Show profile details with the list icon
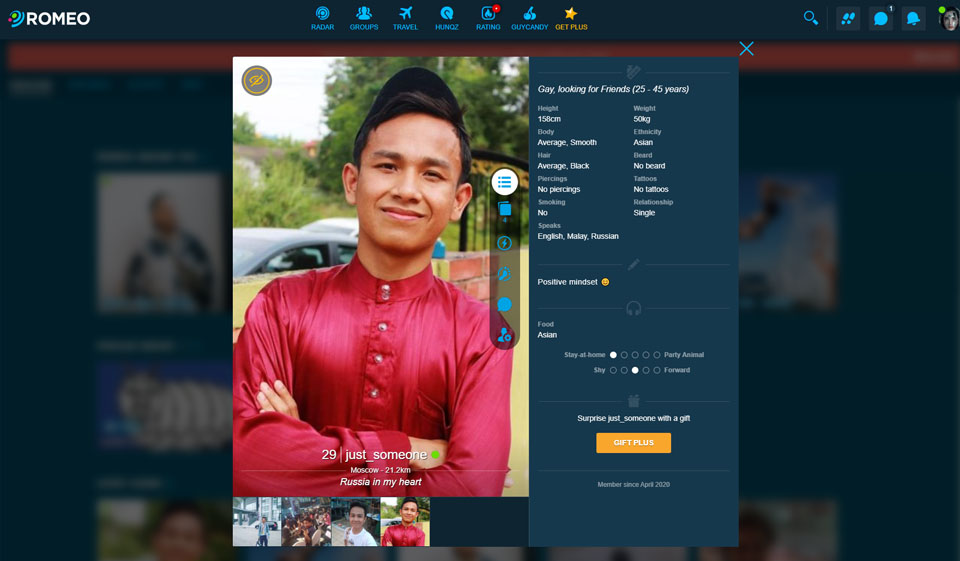Image resolution: width=960 pixels, height=561 pixels. tap(504, 182)
